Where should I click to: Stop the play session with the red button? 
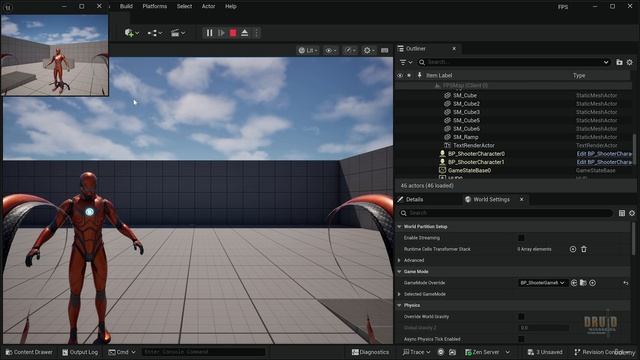tap(233, 33)
